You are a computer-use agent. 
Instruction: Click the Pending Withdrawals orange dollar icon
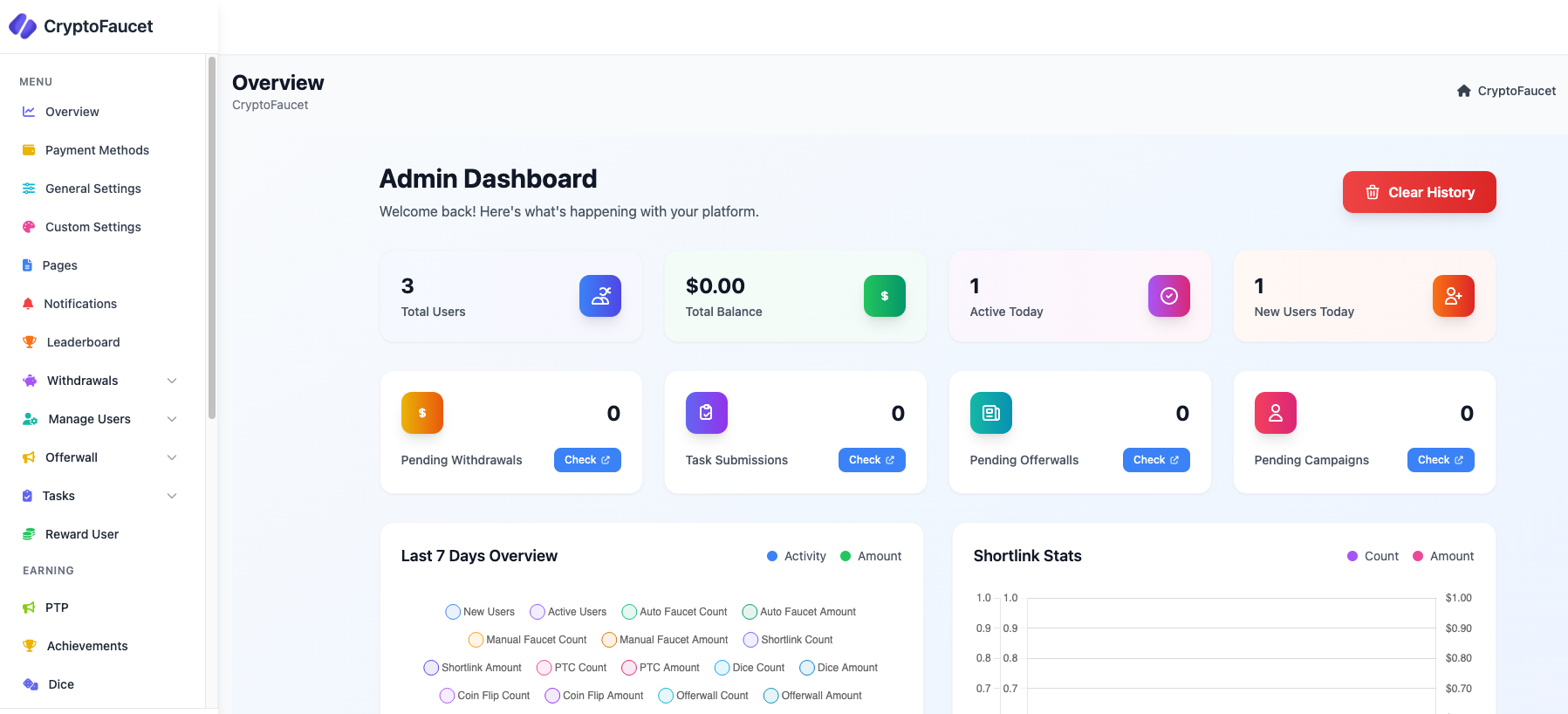(x=422, y=413)
